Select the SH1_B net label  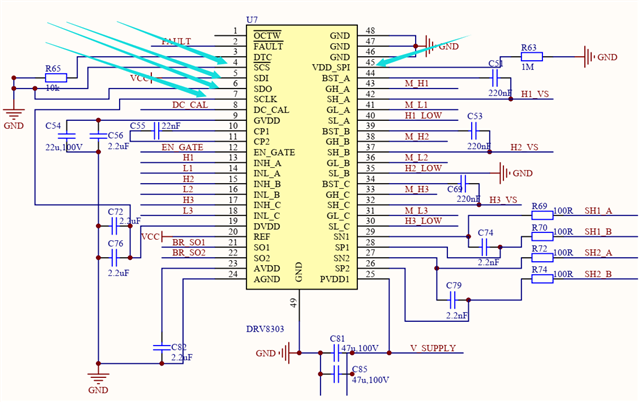[x=598, y=232]
